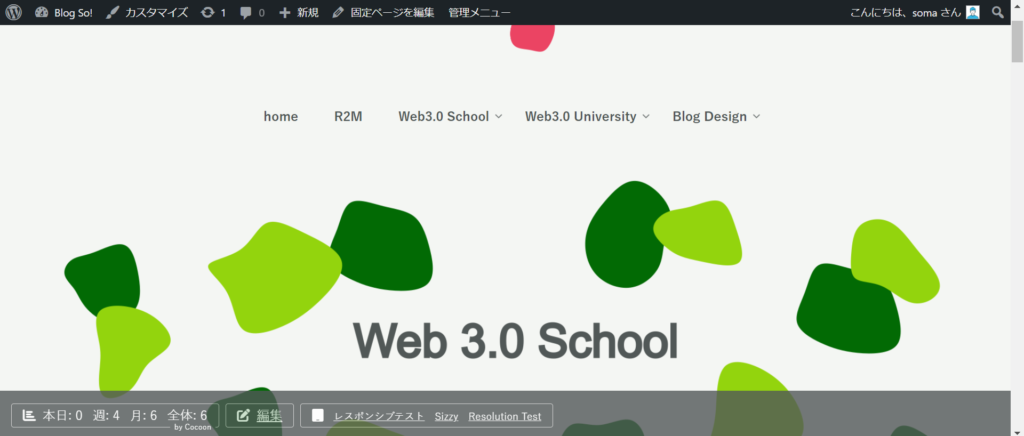Click the responsive test device icon
The height and width of the screenshot is (436, 1024).
click(318, 415)
